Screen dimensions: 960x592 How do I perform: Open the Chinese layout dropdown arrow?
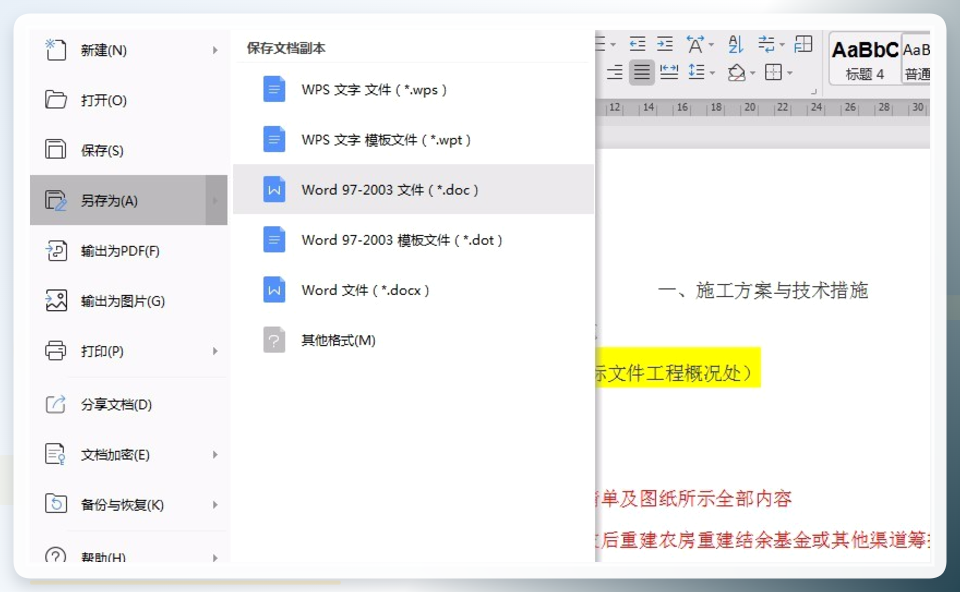click(711, 45)
